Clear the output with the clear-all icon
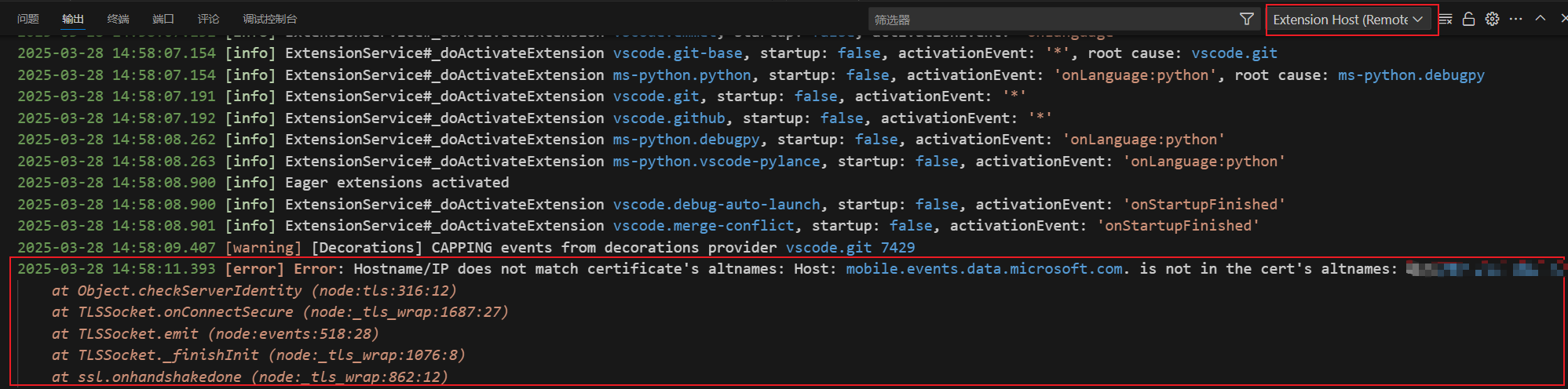 (1446, 19)
